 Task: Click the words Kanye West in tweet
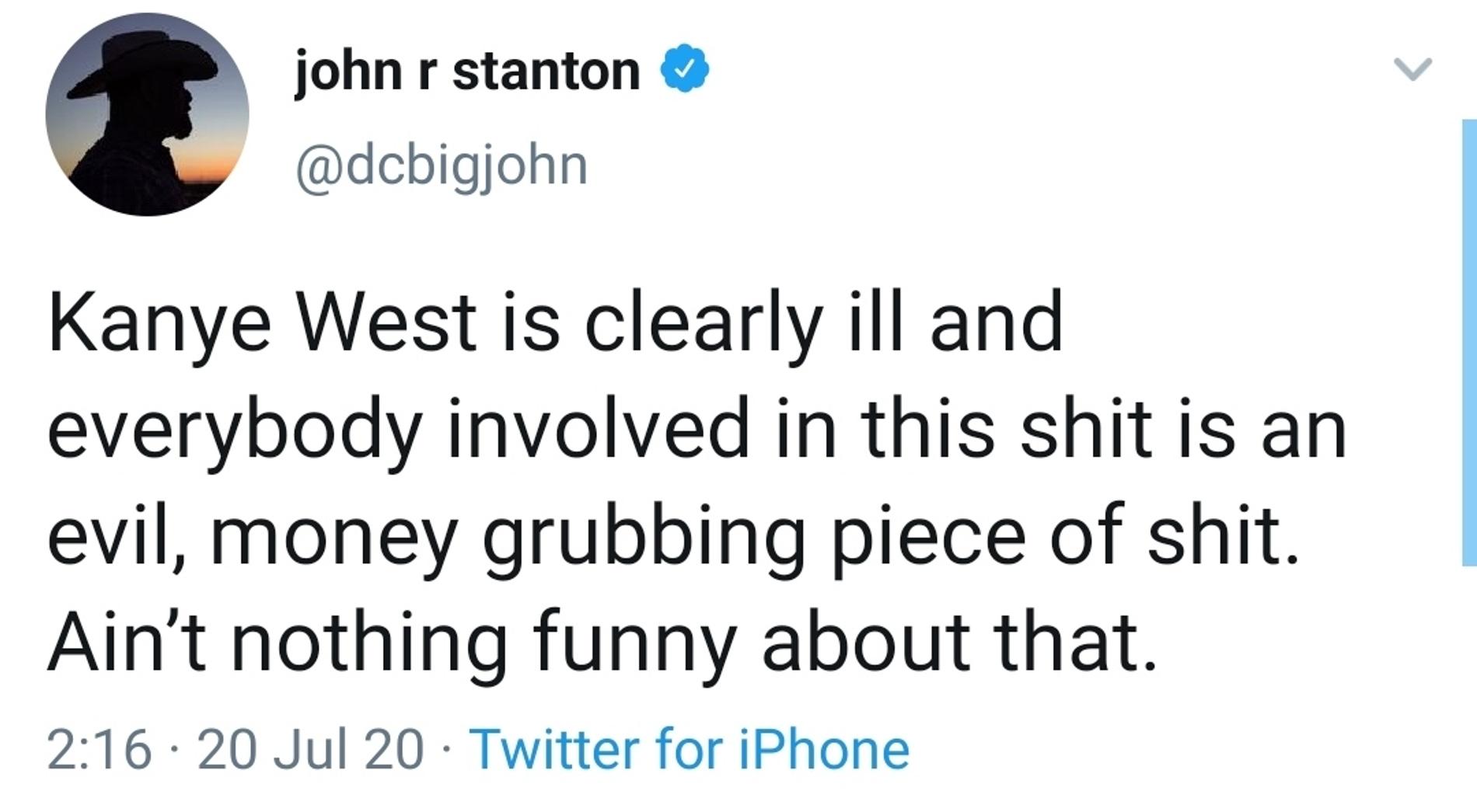coord(262,323)
